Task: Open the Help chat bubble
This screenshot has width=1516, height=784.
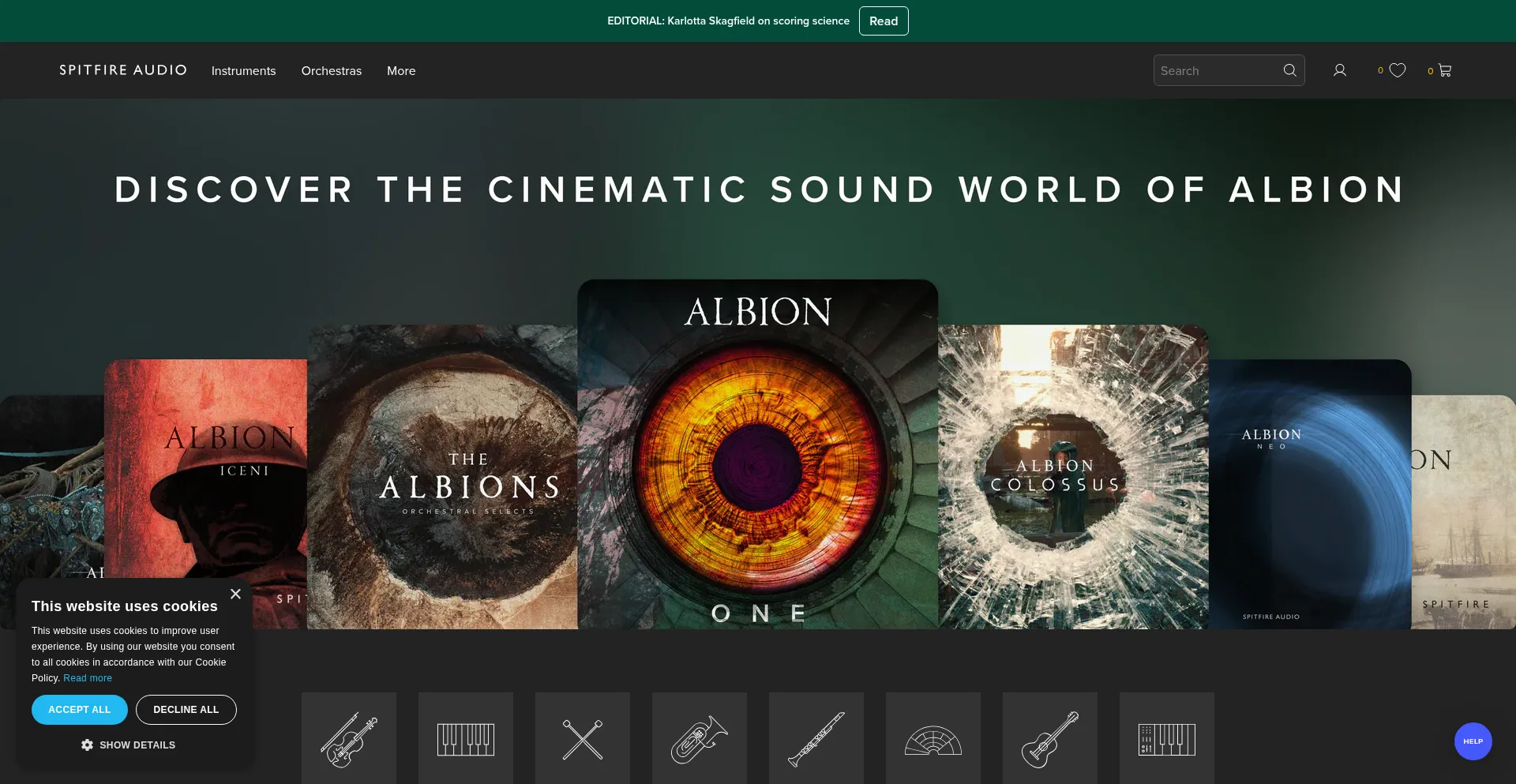Action: (1473, 741)
